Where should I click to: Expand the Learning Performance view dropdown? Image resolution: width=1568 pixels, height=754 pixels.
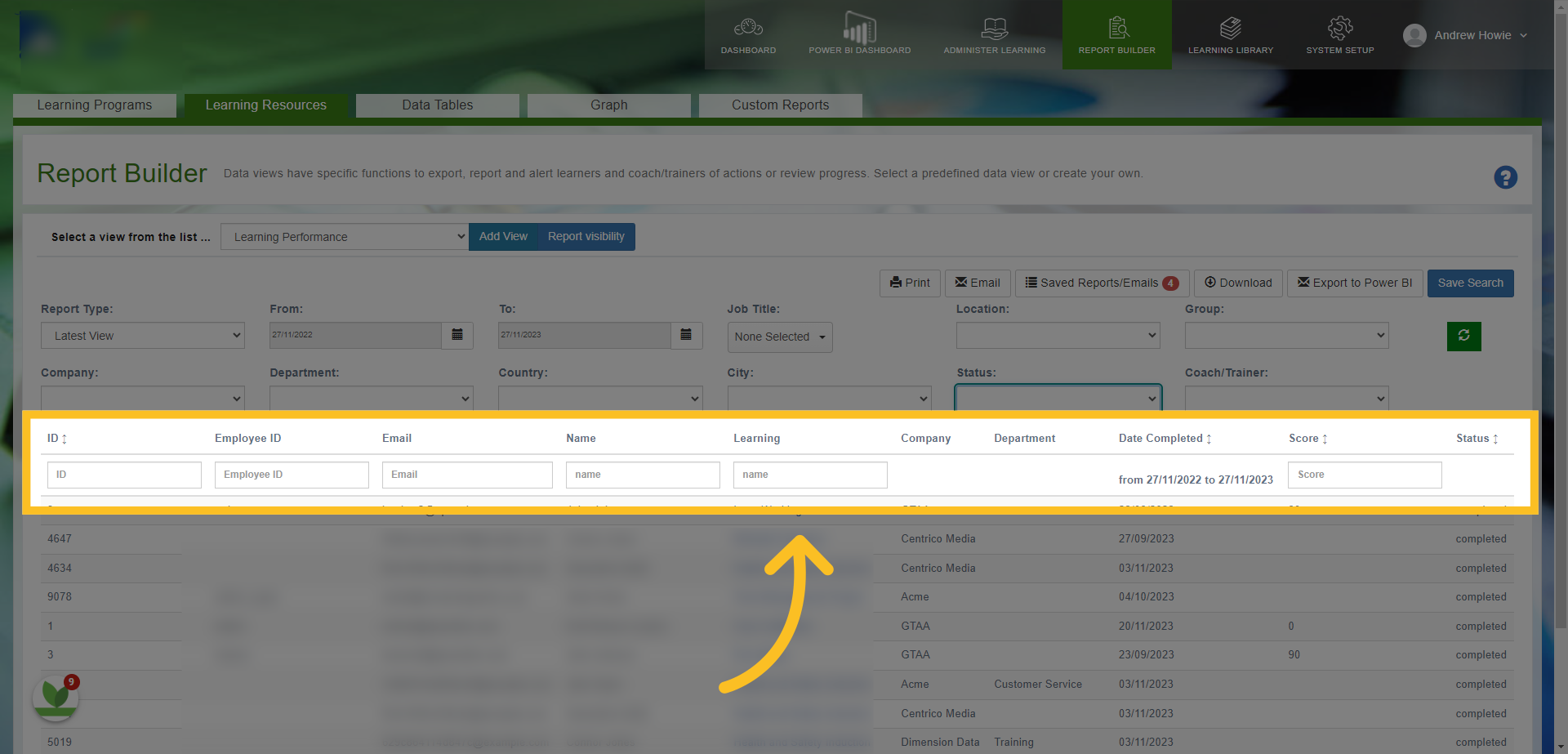click(x=345, y=237)
